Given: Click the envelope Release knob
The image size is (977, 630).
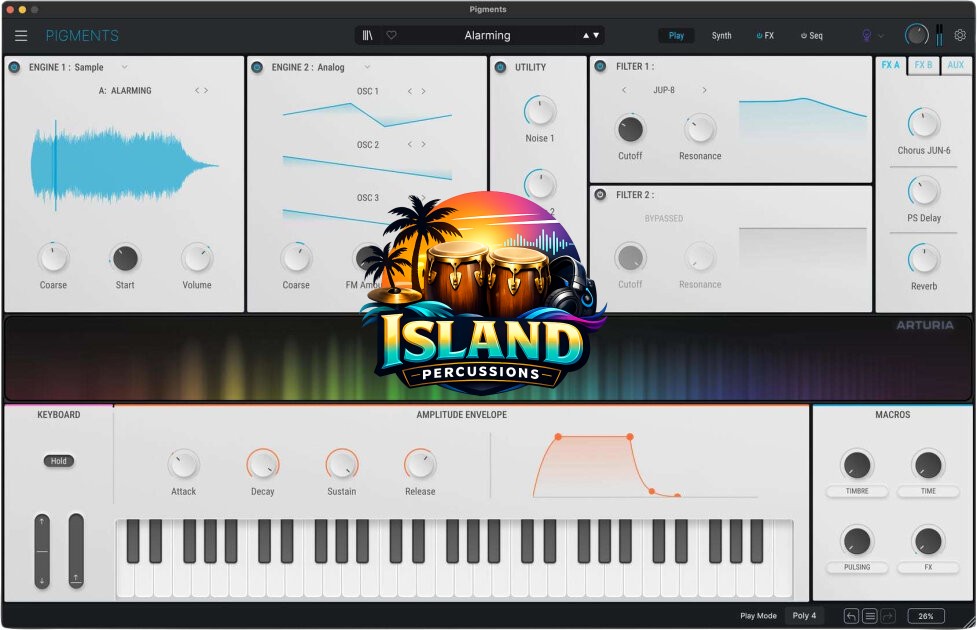Looking at the screenshot, I should 420,464.
